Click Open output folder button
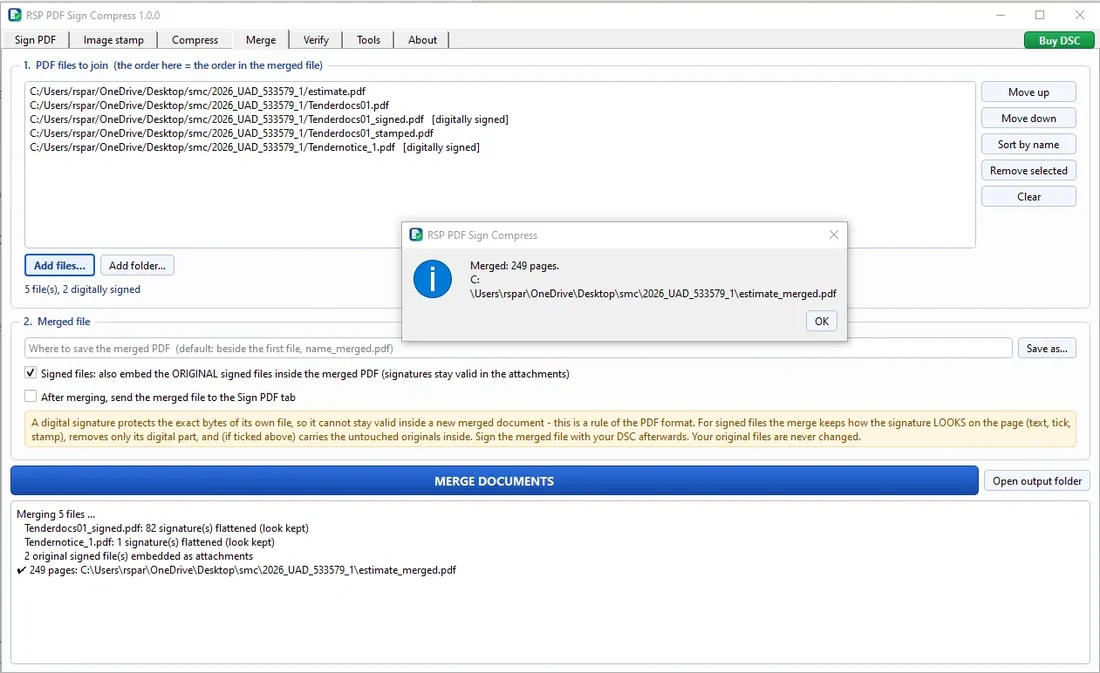 pos(1037,481)
